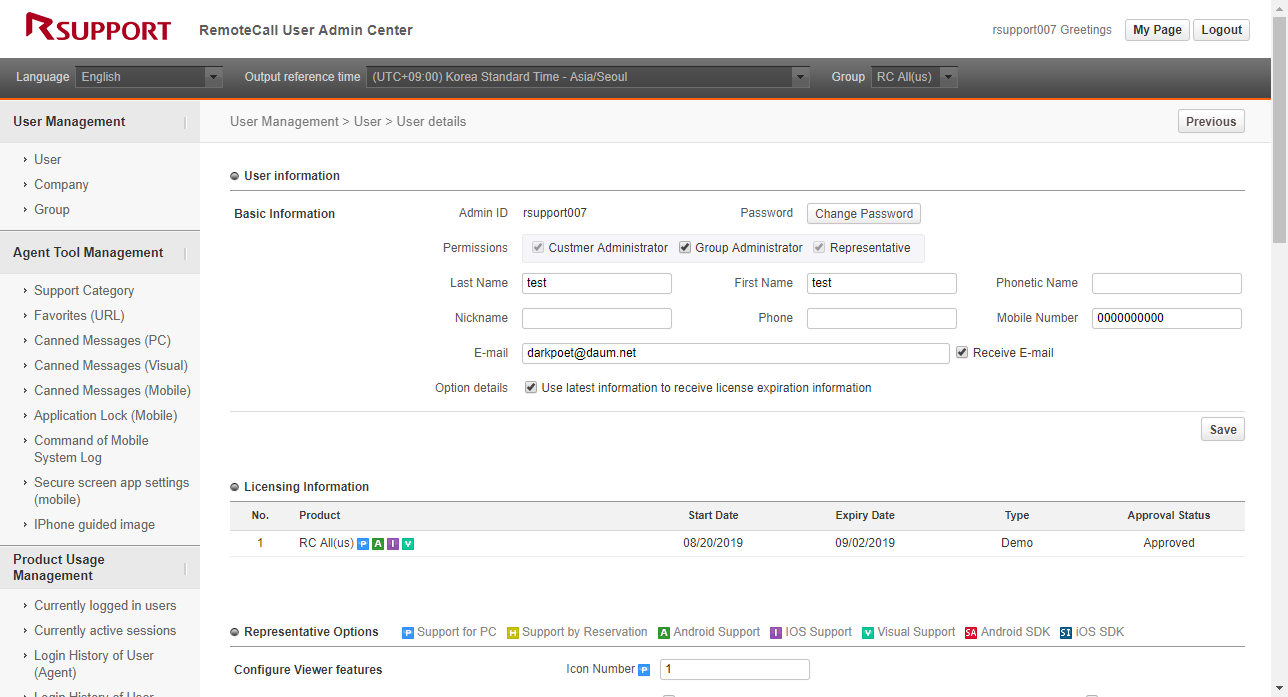The height and width of the screenshot is (697, 1288).
Task: Click the Android SDK legend icon
Action: [971, 633]
